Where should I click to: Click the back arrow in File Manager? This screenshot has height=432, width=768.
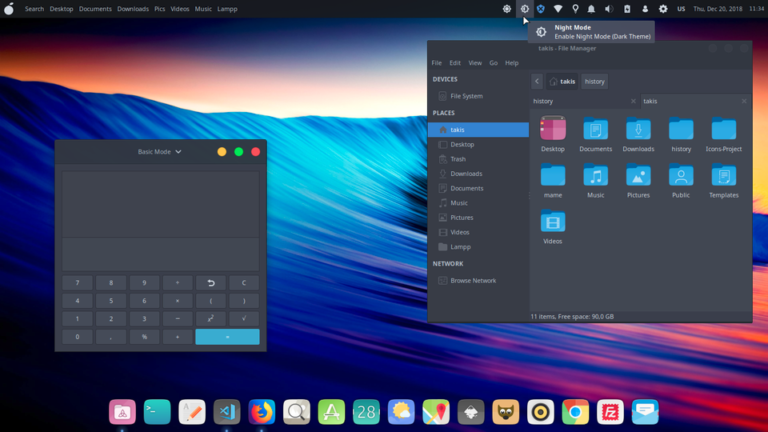(x=537, y=81)
